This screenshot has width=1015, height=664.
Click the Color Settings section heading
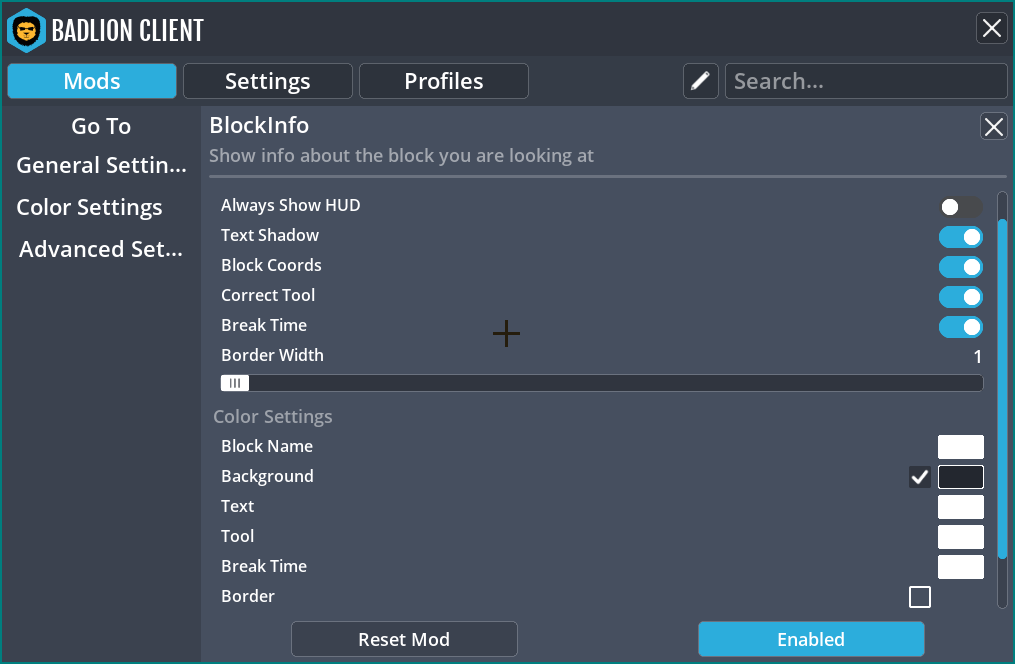pos(273,416)
